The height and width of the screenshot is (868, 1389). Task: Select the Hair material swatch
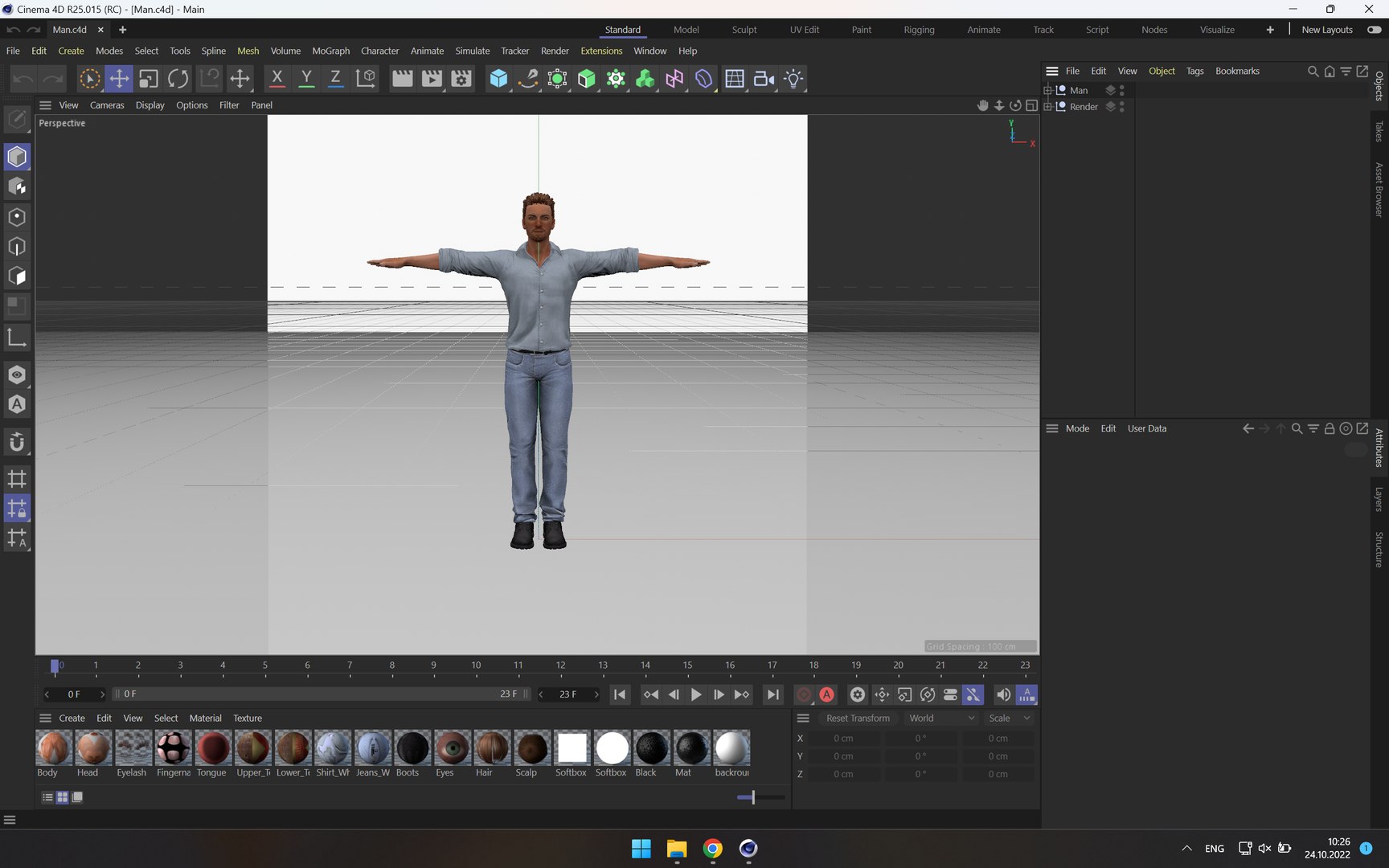(492, 754)
